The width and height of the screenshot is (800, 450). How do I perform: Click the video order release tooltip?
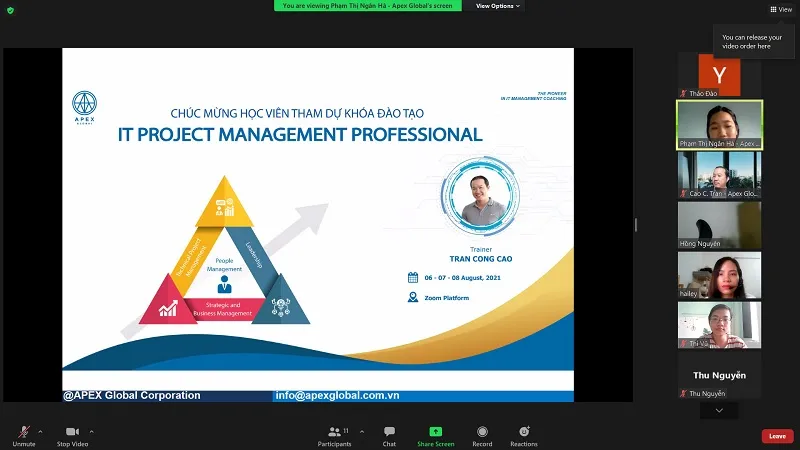click(752, 41)
